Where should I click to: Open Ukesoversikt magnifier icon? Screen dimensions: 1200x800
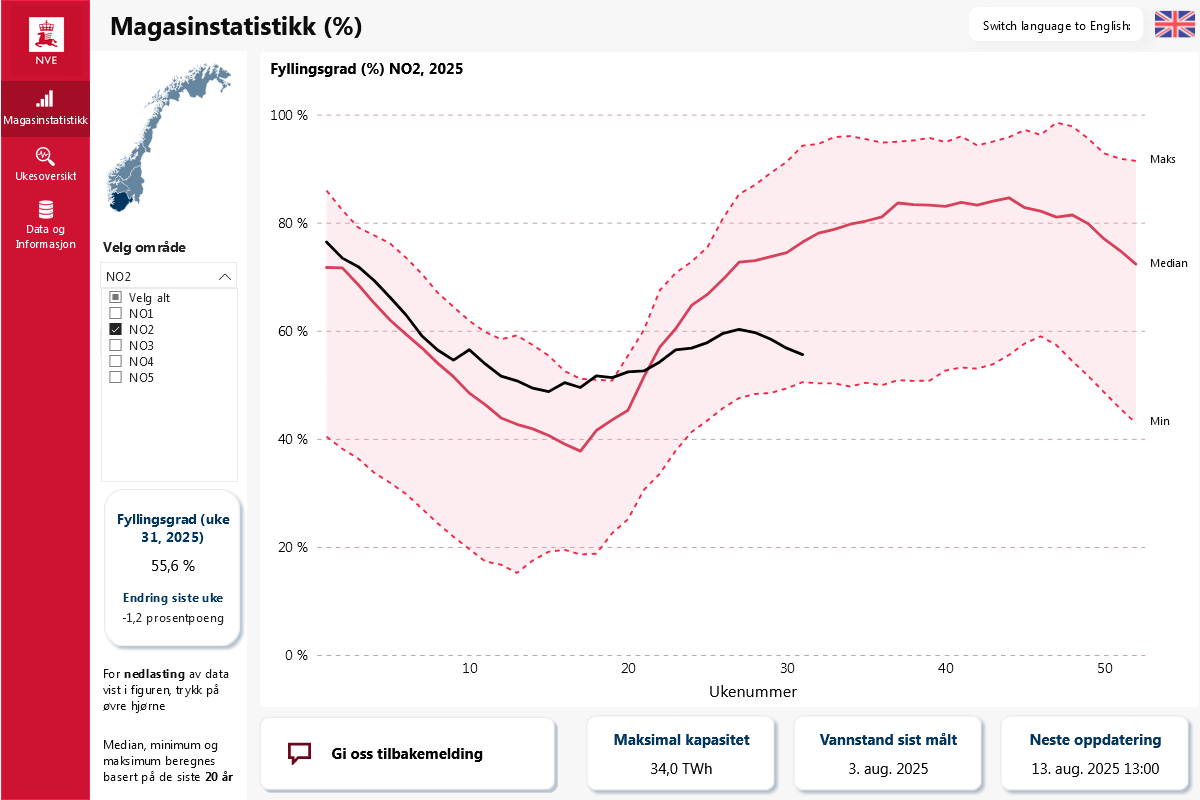(45, 156)
